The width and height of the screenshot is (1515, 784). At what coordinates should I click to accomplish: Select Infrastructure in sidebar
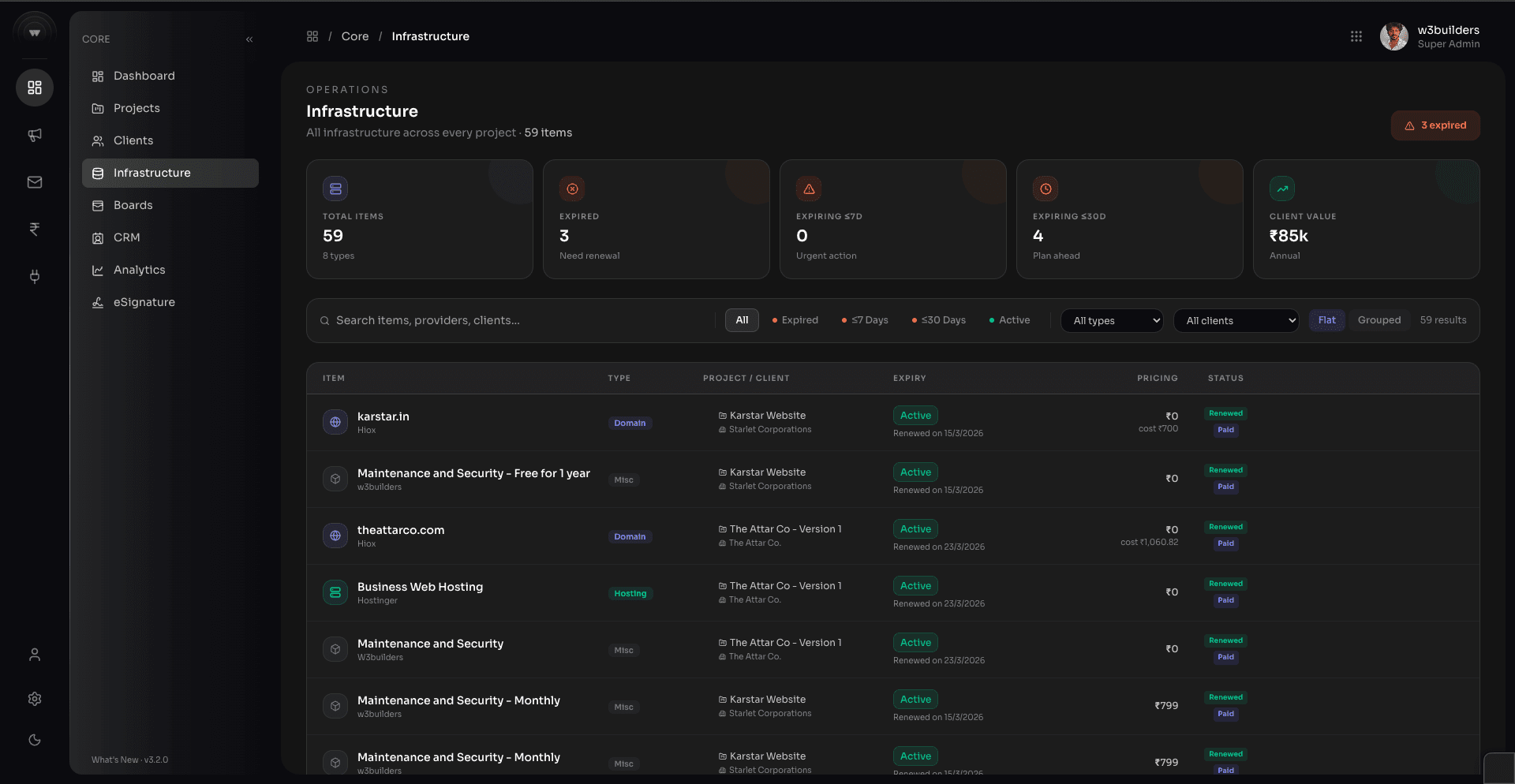coord(170,173)
